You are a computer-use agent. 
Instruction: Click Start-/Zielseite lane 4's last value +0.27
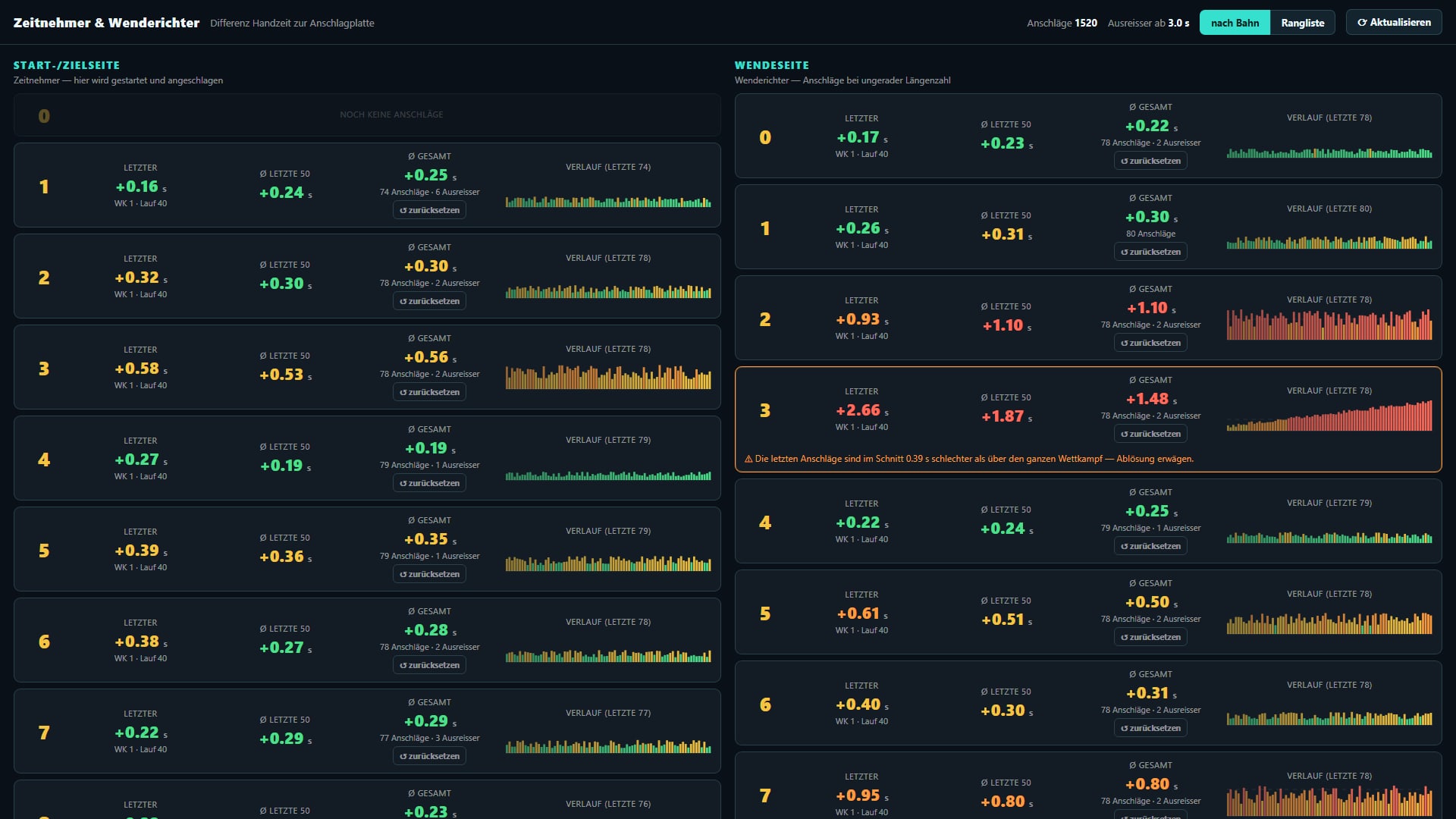140,460
